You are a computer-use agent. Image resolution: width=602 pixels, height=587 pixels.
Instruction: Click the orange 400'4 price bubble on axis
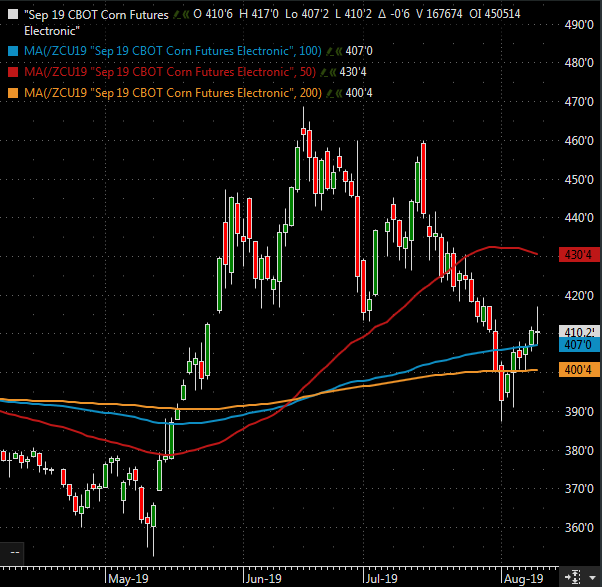pos(579,370)
